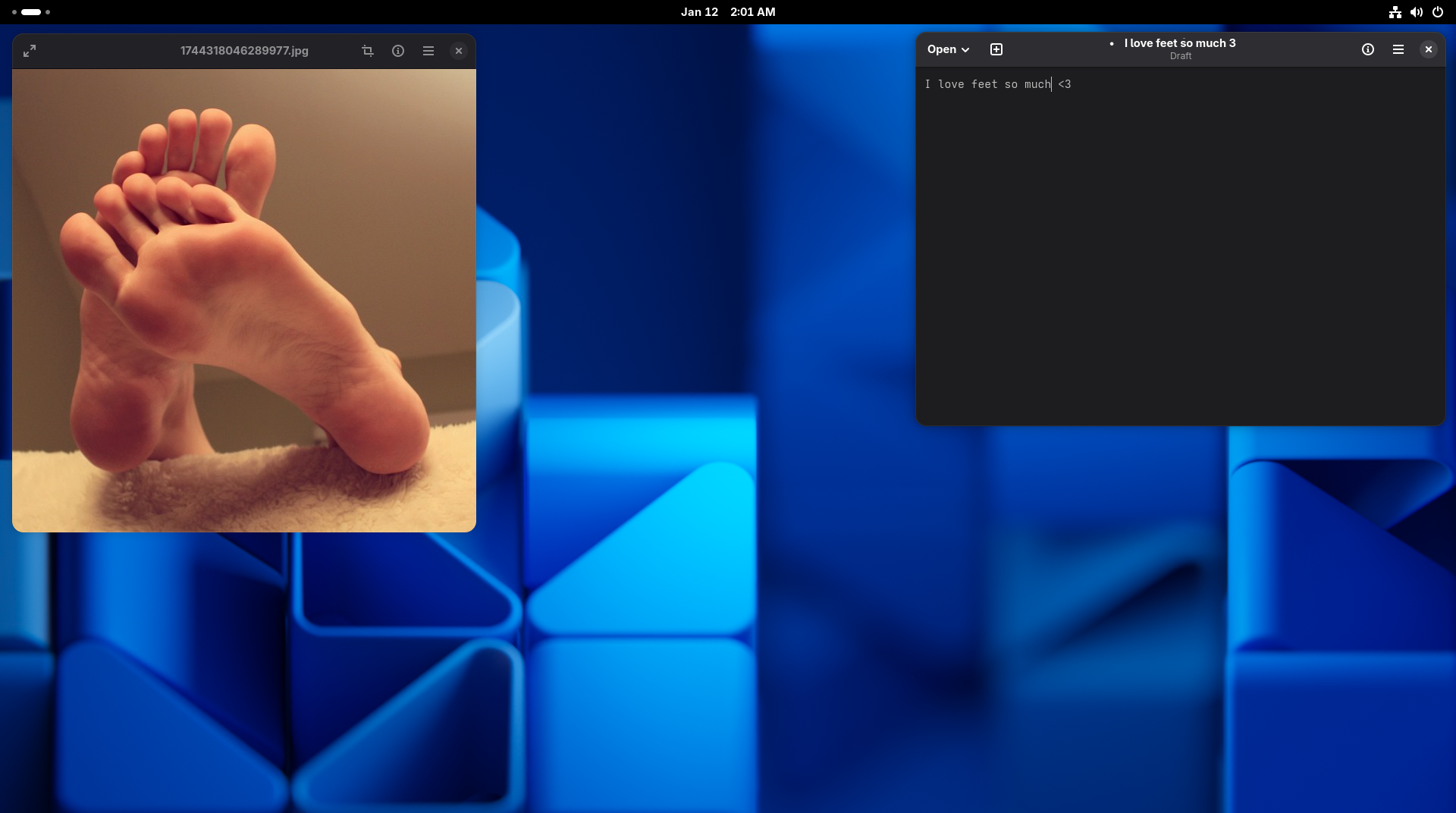Open the clock calendar showing Jan 12
1456x813 pixels.
click(728, 12)
